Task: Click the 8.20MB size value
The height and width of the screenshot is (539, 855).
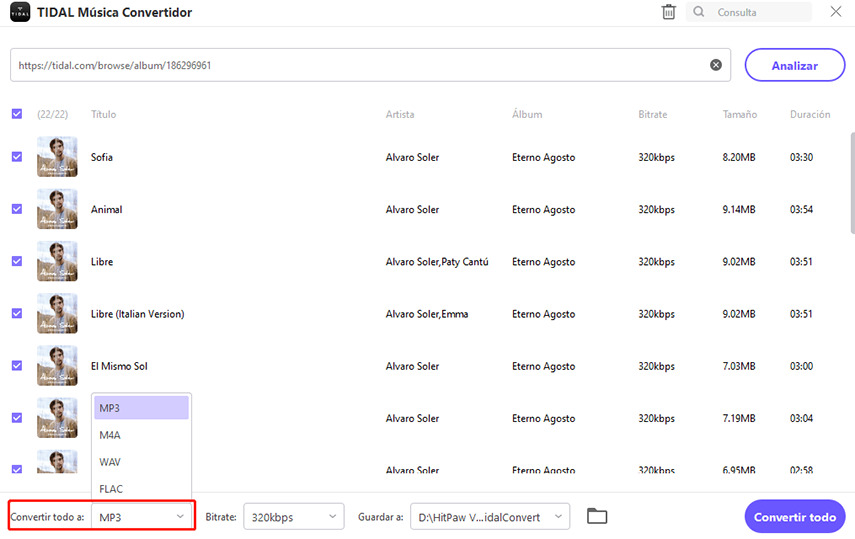Action: click(739, 157)
